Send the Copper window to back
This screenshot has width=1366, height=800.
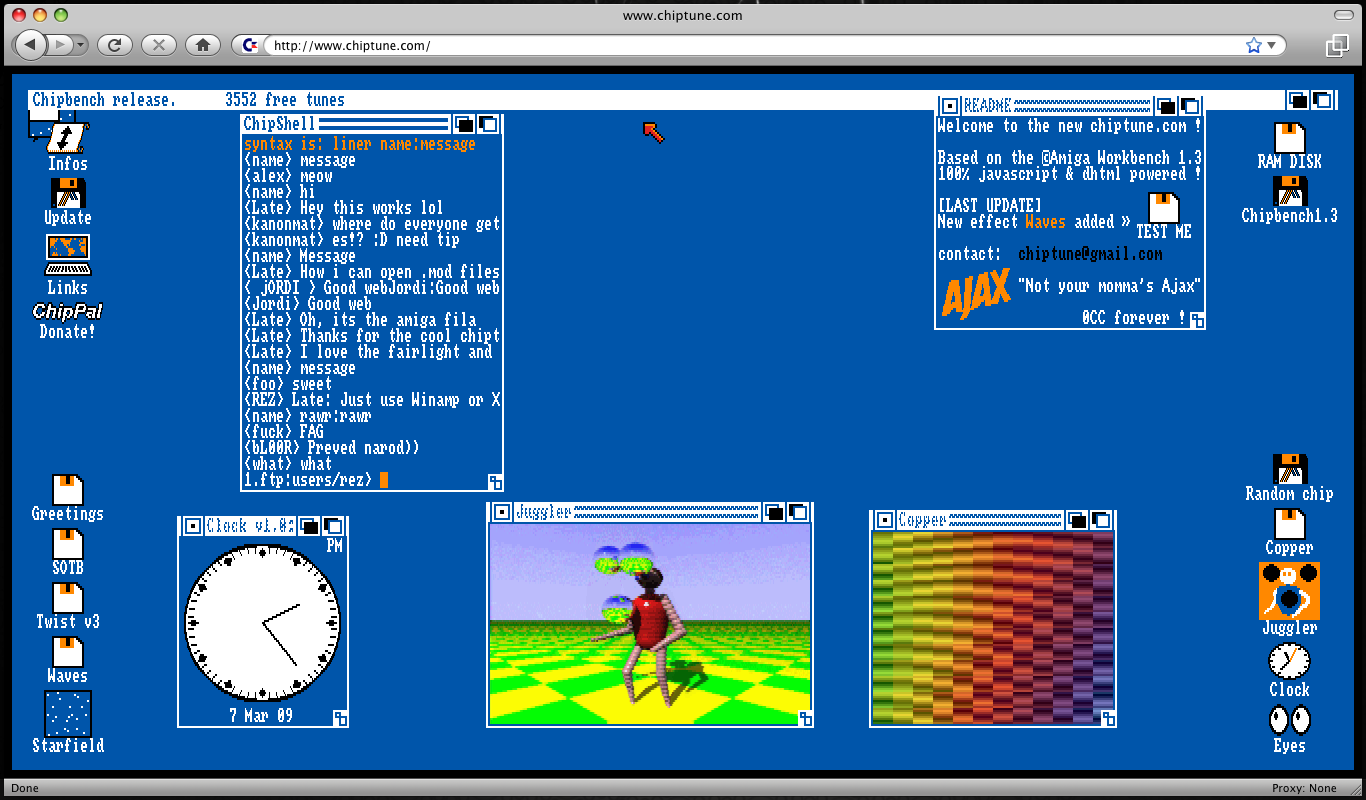click(1077, 520)
